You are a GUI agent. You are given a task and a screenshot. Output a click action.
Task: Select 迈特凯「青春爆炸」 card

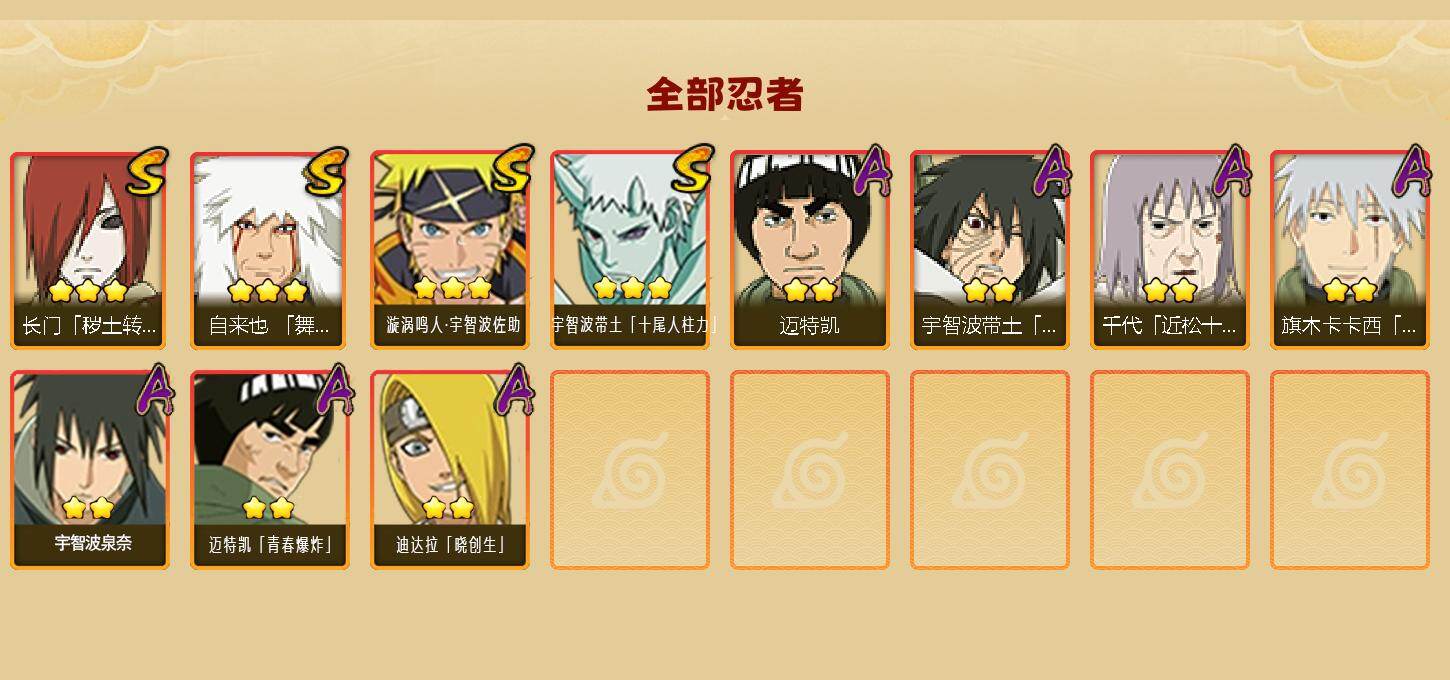tap(270, 470)
